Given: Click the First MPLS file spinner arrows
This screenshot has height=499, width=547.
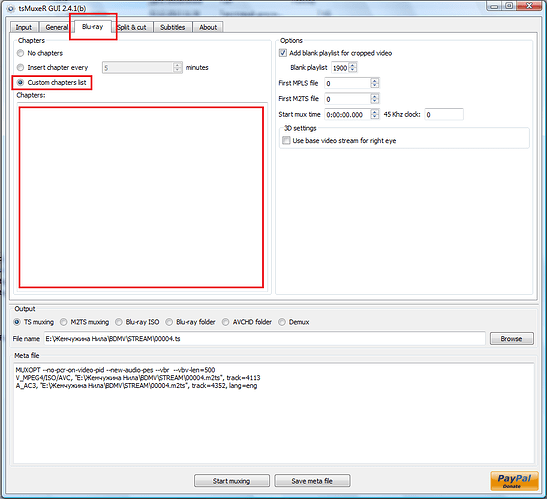Looking at the screenshot, I should (375, 83).
